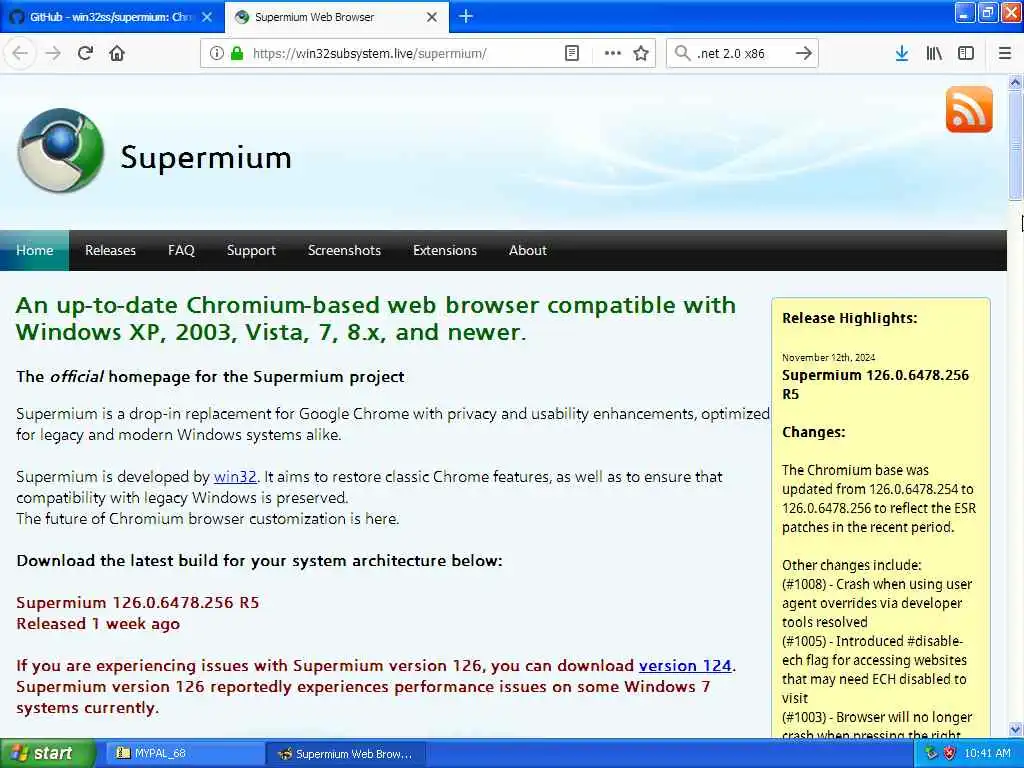Open the Support page

point(251,250)
